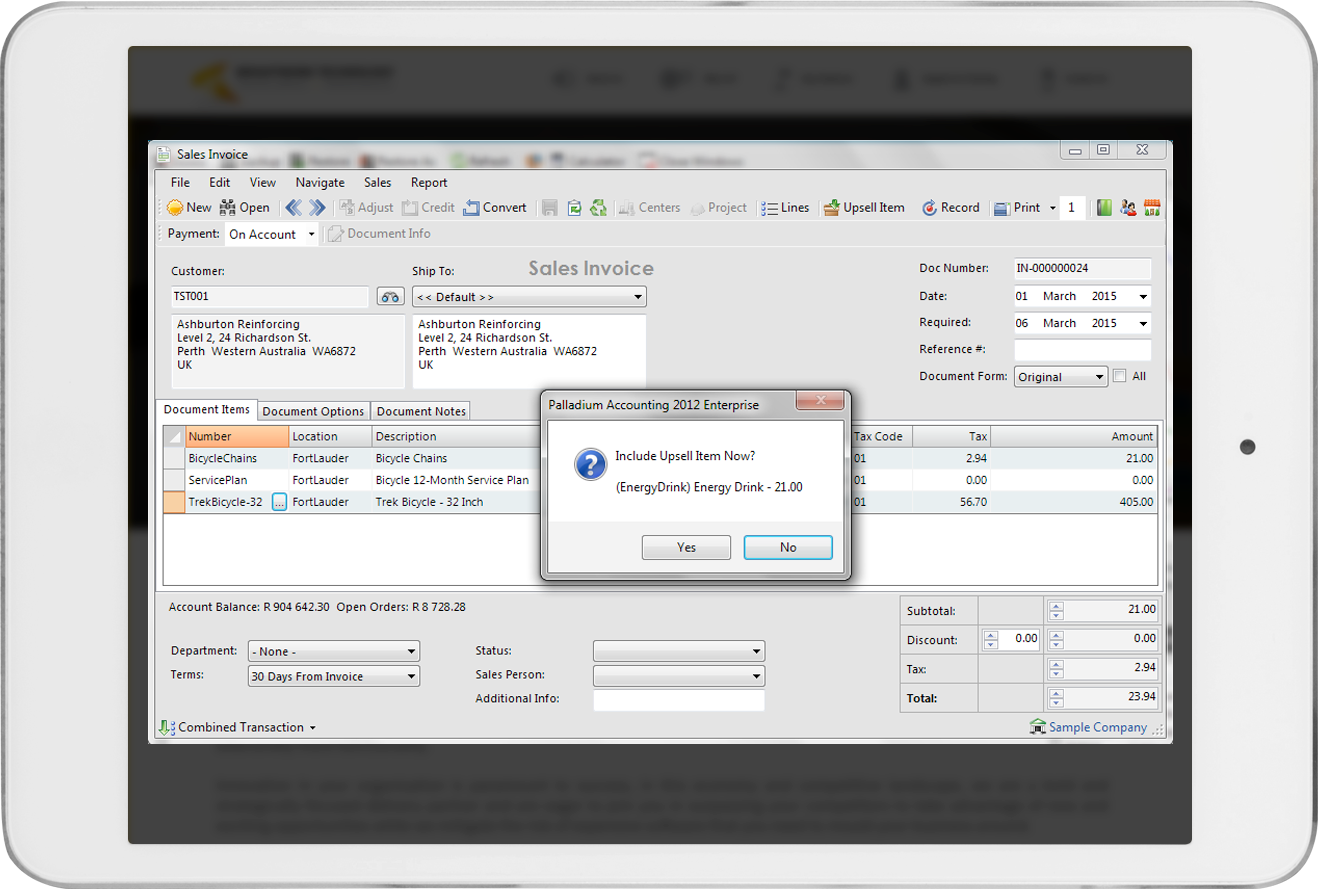The height and width of the screenshot is (889, 1318).
Task: Click the Lines toolbar icon
Action: tap(769, 208)
